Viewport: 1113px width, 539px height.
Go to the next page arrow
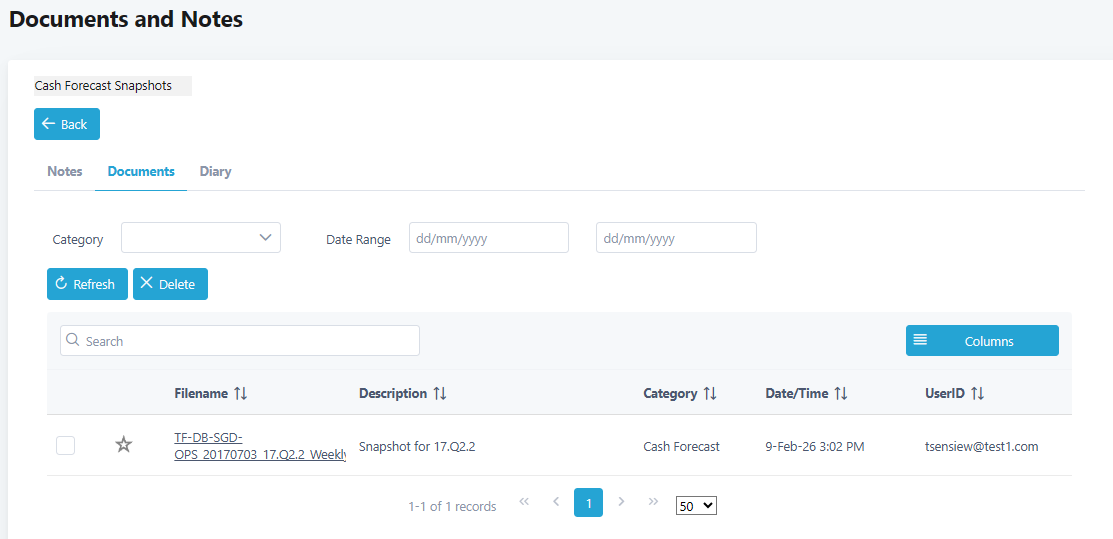621,502
